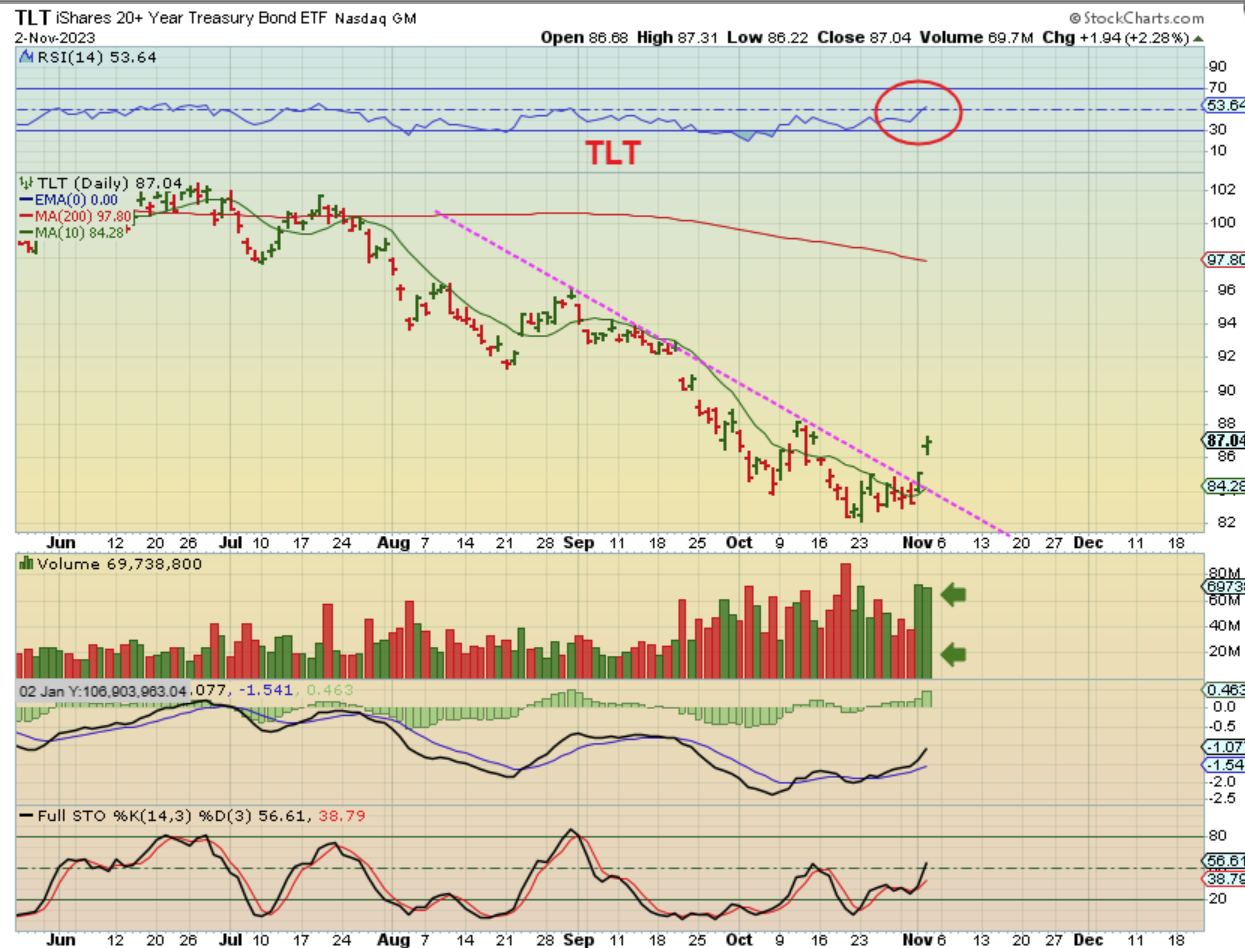Click the 'Volume 69,738,800' panel label
The width and height of the screenshot is (1245, 948).
tap(119, 564)
